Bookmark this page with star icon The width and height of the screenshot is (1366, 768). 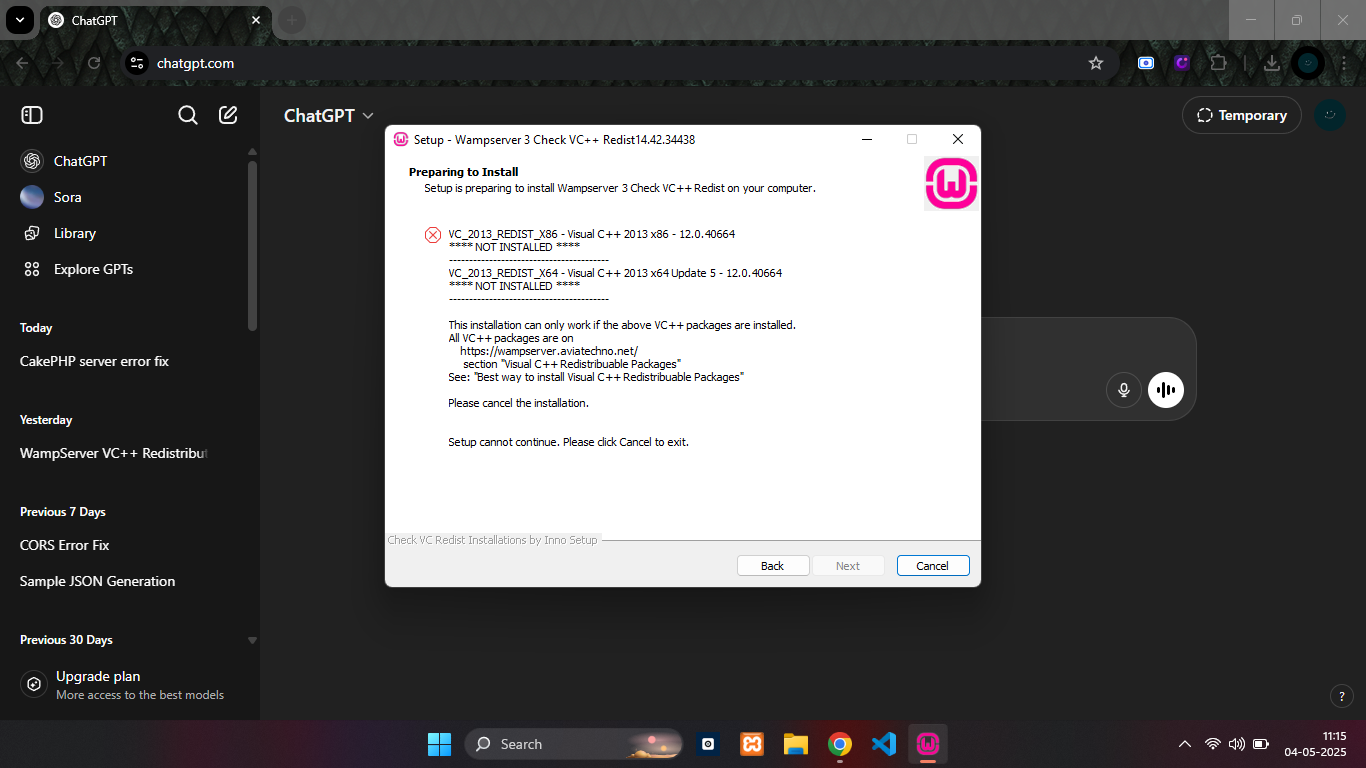pyautogui.click(x=1096, y=63)
